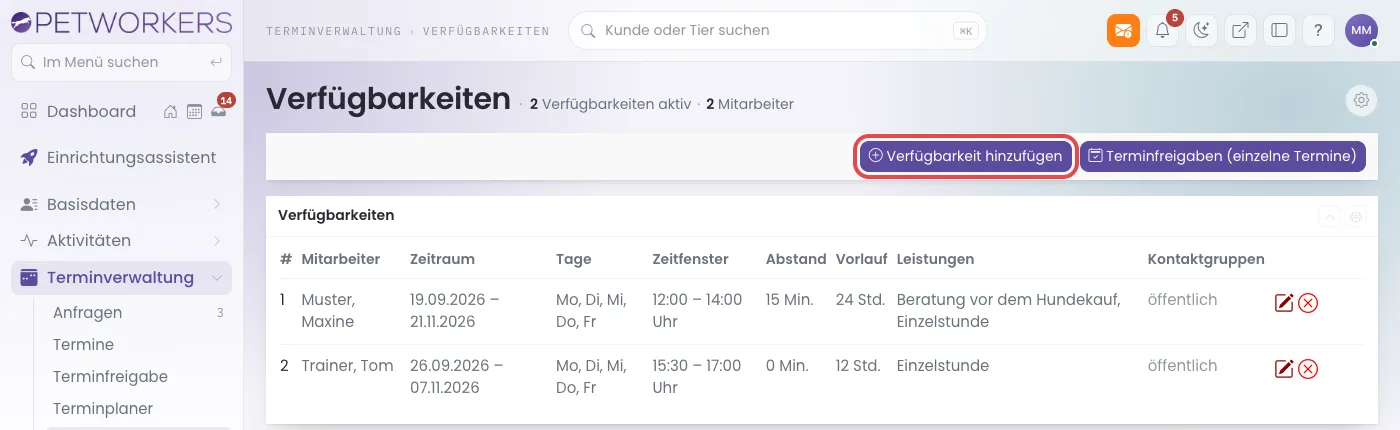Toggle dark mode with the moon icon
Image resolution: width=1400 pixels, height=430 pixels.
[1201, 30]
